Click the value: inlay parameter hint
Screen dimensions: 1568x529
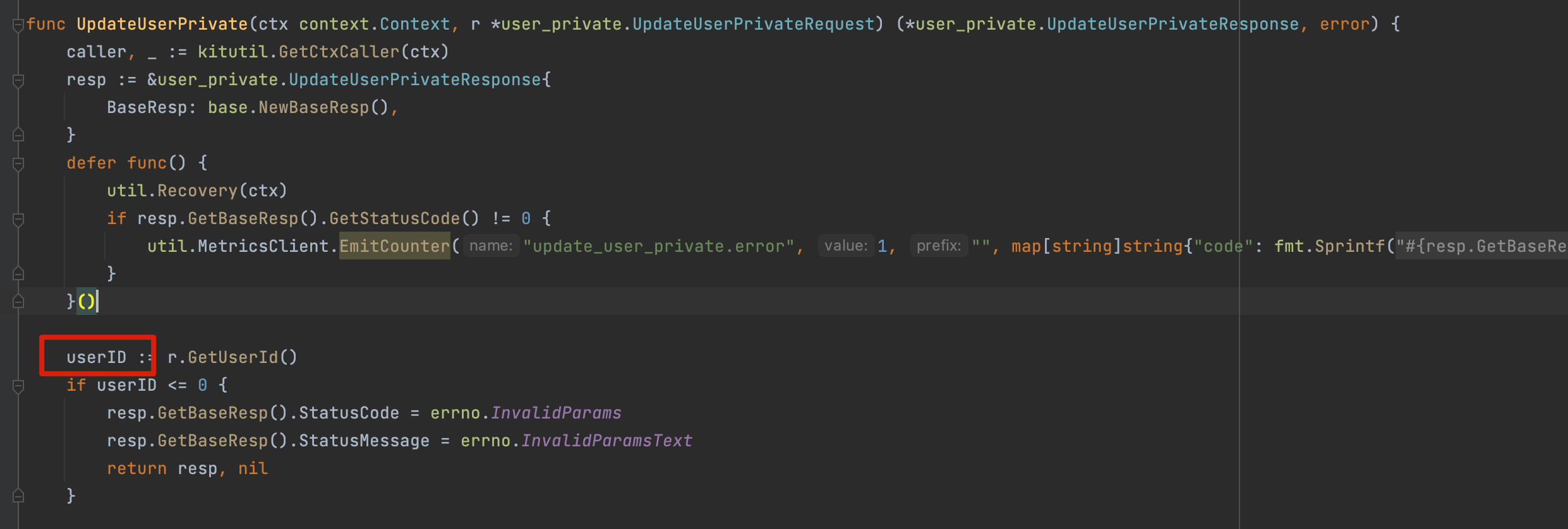846,246
